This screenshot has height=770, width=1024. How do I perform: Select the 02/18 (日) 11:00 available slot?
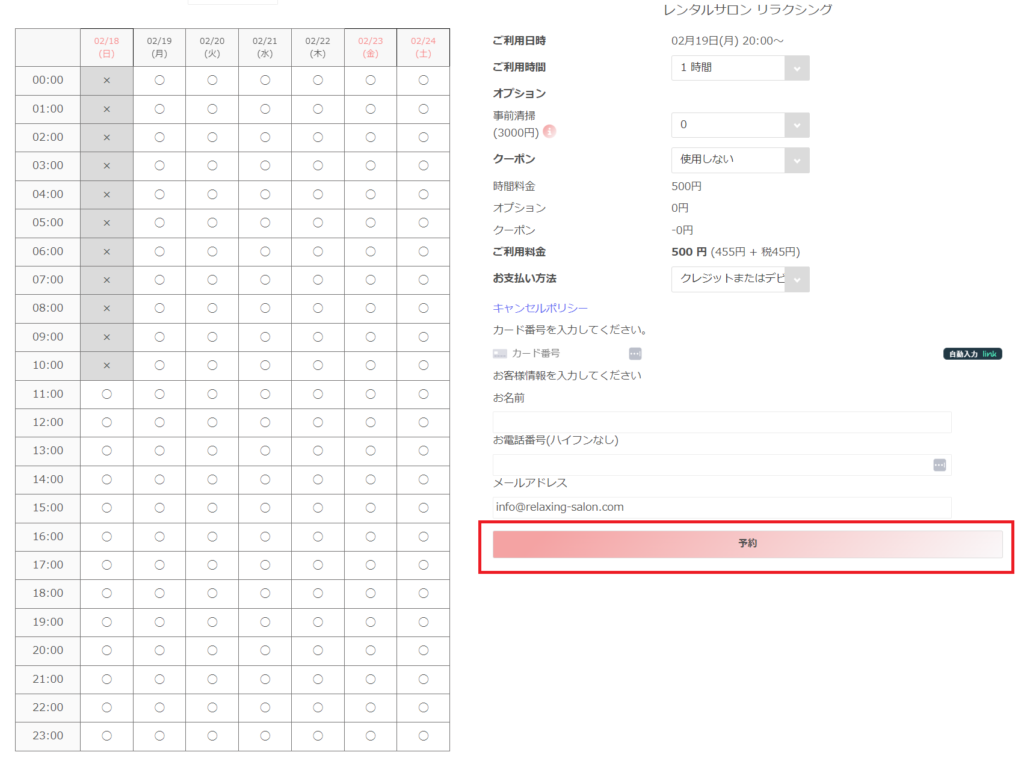[106, 394]
